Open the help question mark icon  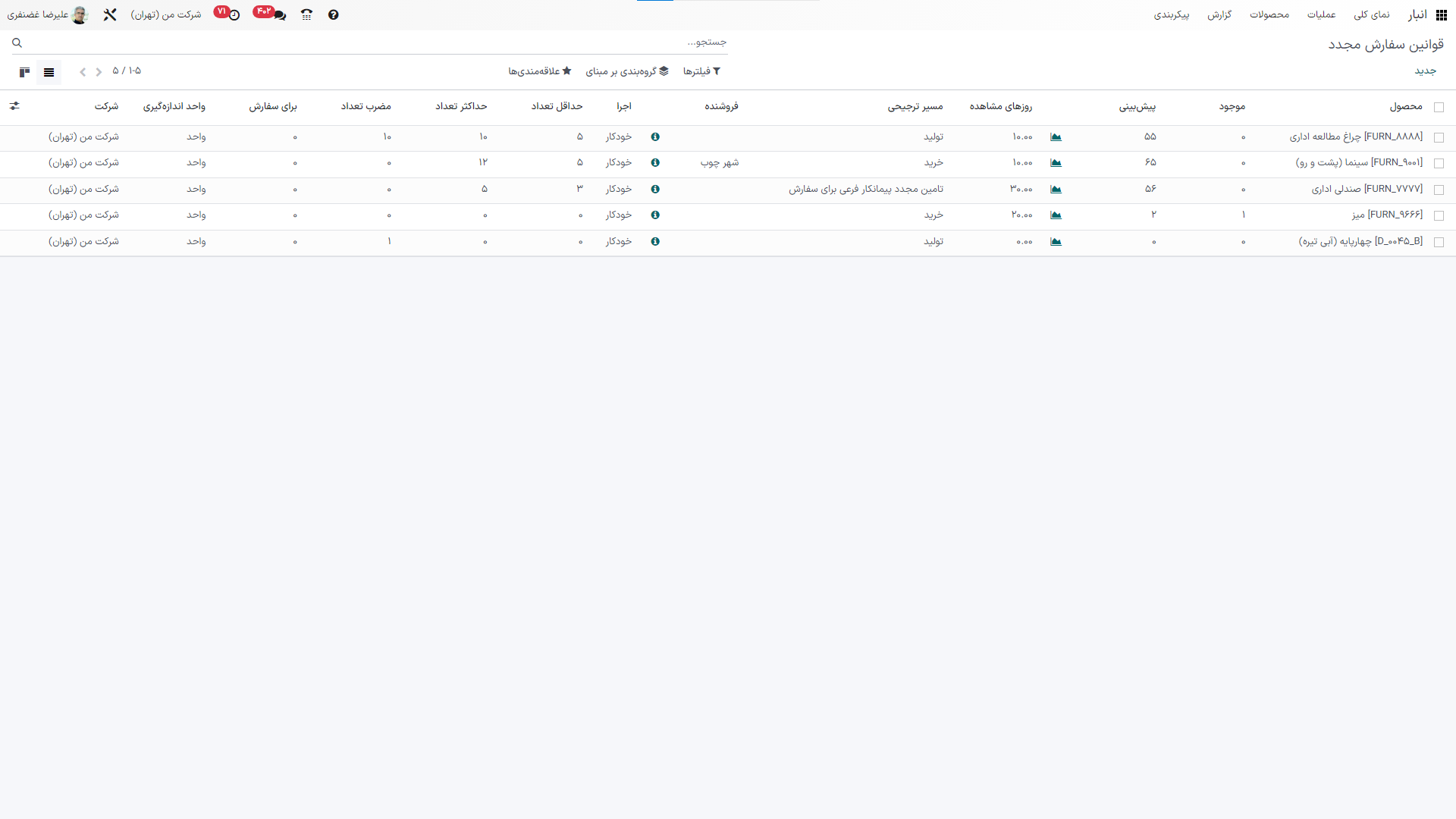click(334, 15)
